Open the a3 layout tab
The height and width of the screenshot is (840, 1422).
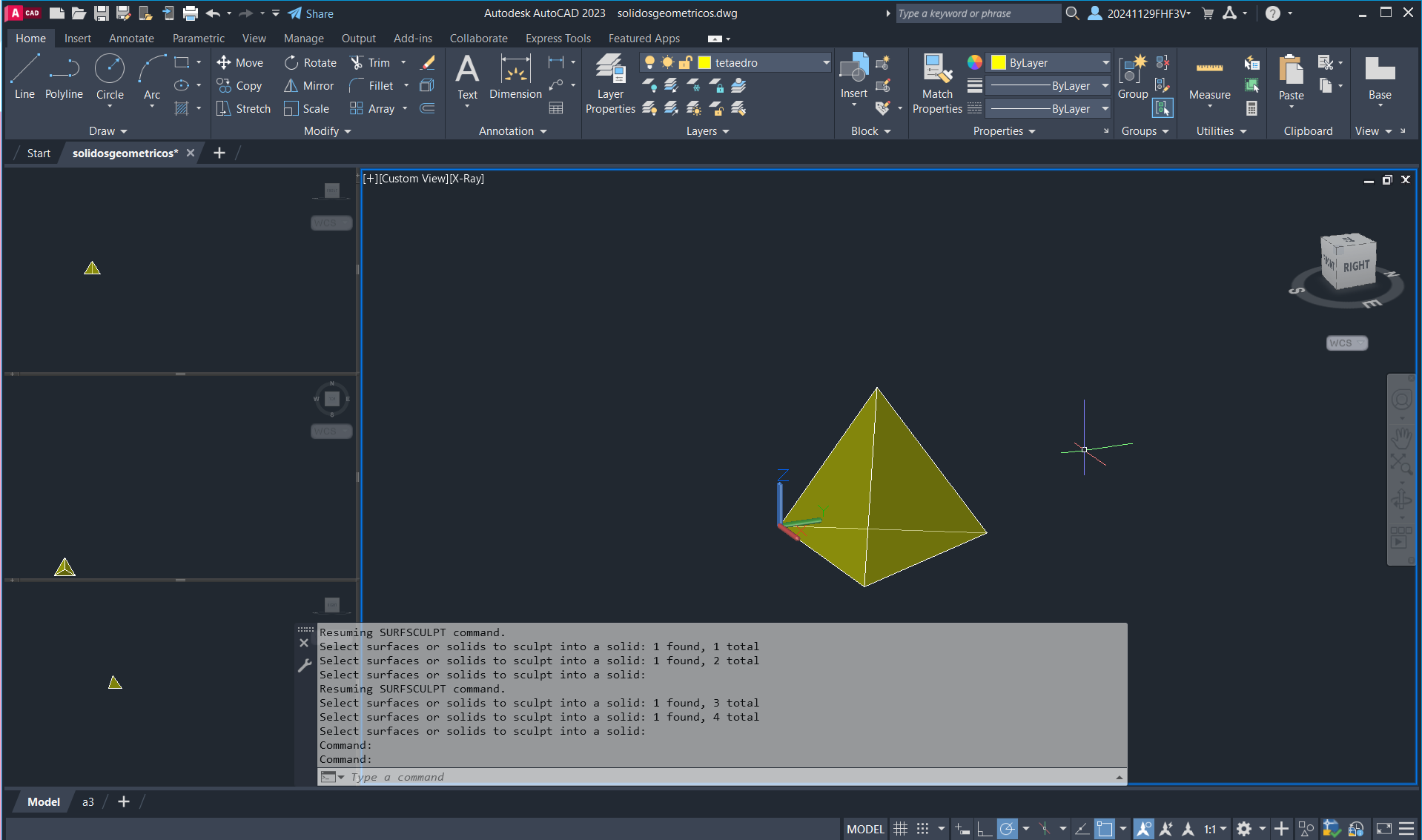point(88,801)
